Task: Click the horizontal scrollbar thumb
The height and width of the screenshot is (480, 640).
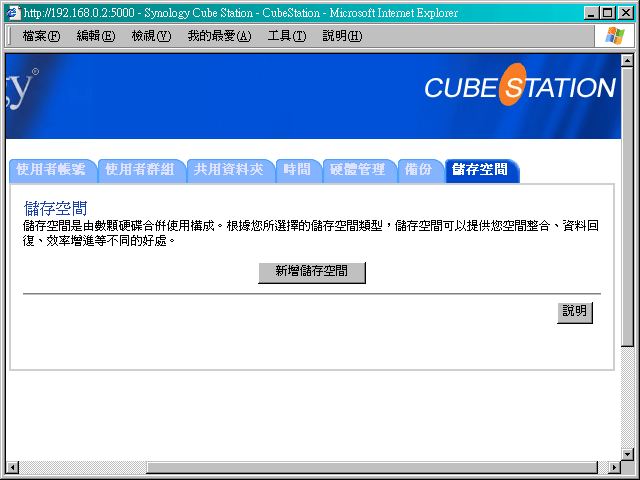Action: coord(372,467)
